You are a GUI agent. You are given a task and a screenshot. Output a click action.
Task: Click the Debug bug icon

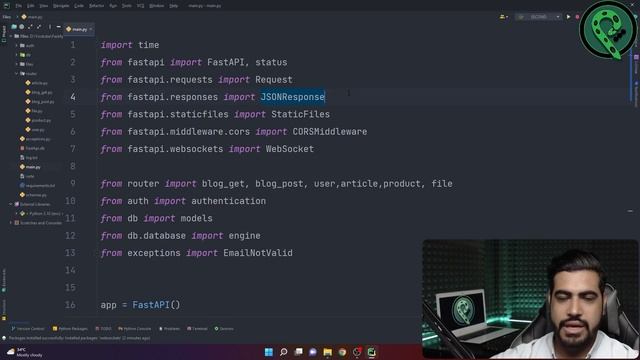tap(577, 17)
